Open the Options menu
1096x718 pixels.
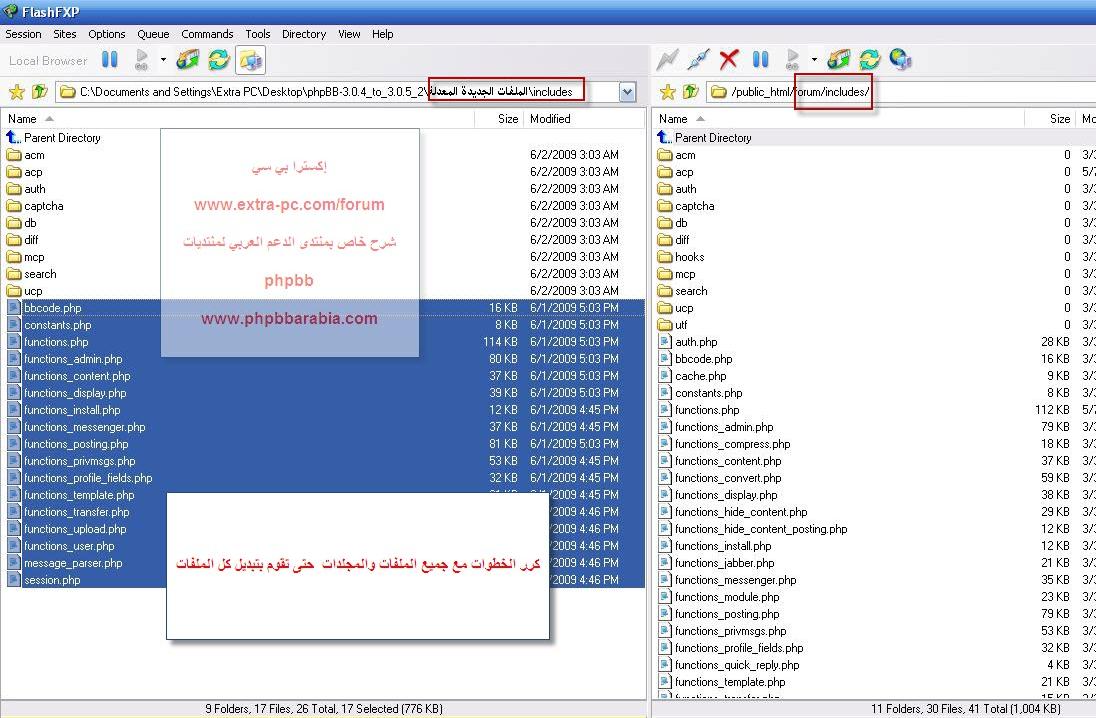(x=106, y=34)
